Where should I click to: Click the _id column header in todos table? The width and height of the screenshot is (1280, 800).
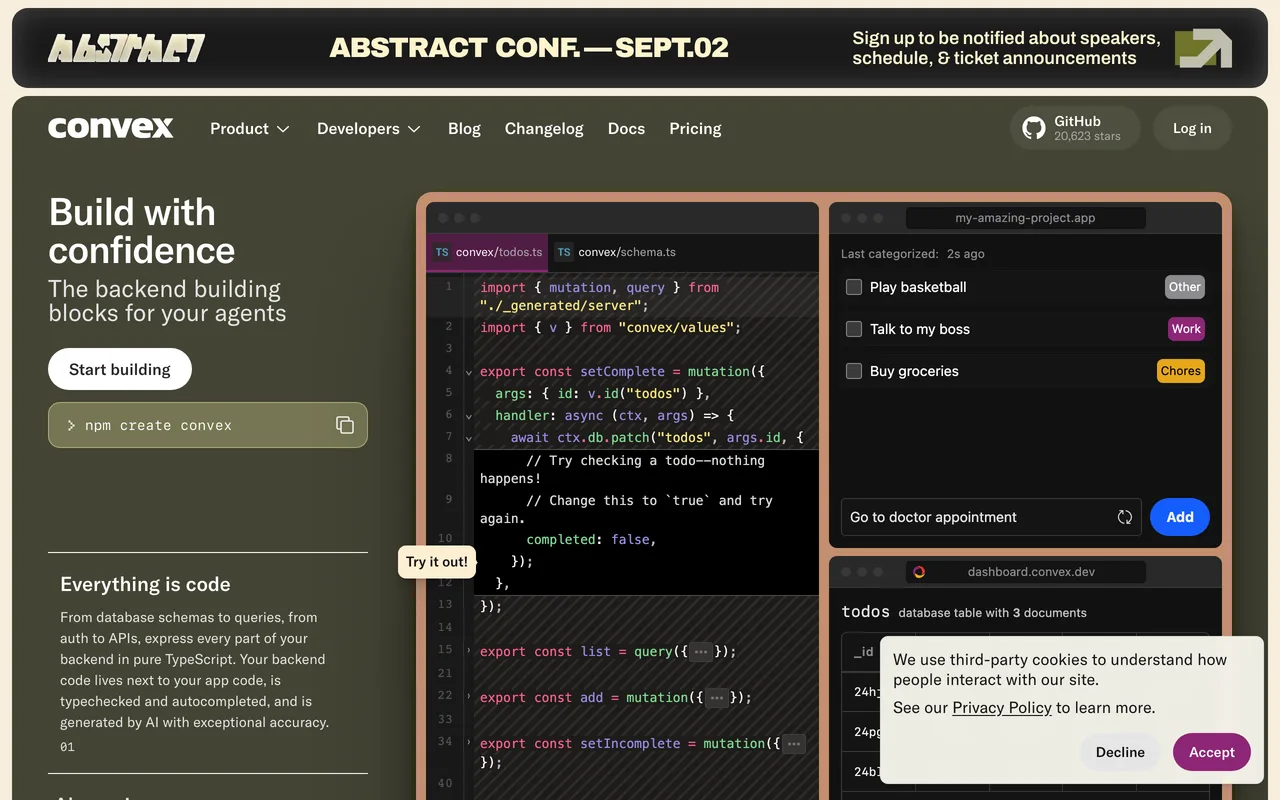pos(864,652)
